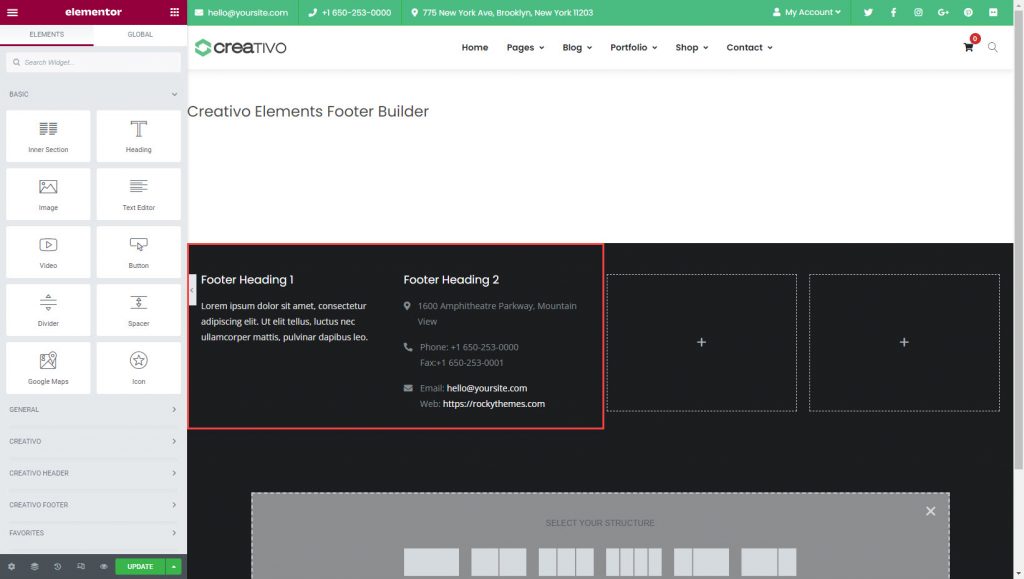Select the Video widget
Screen dimensions: 1024x579
pos(48,252)
